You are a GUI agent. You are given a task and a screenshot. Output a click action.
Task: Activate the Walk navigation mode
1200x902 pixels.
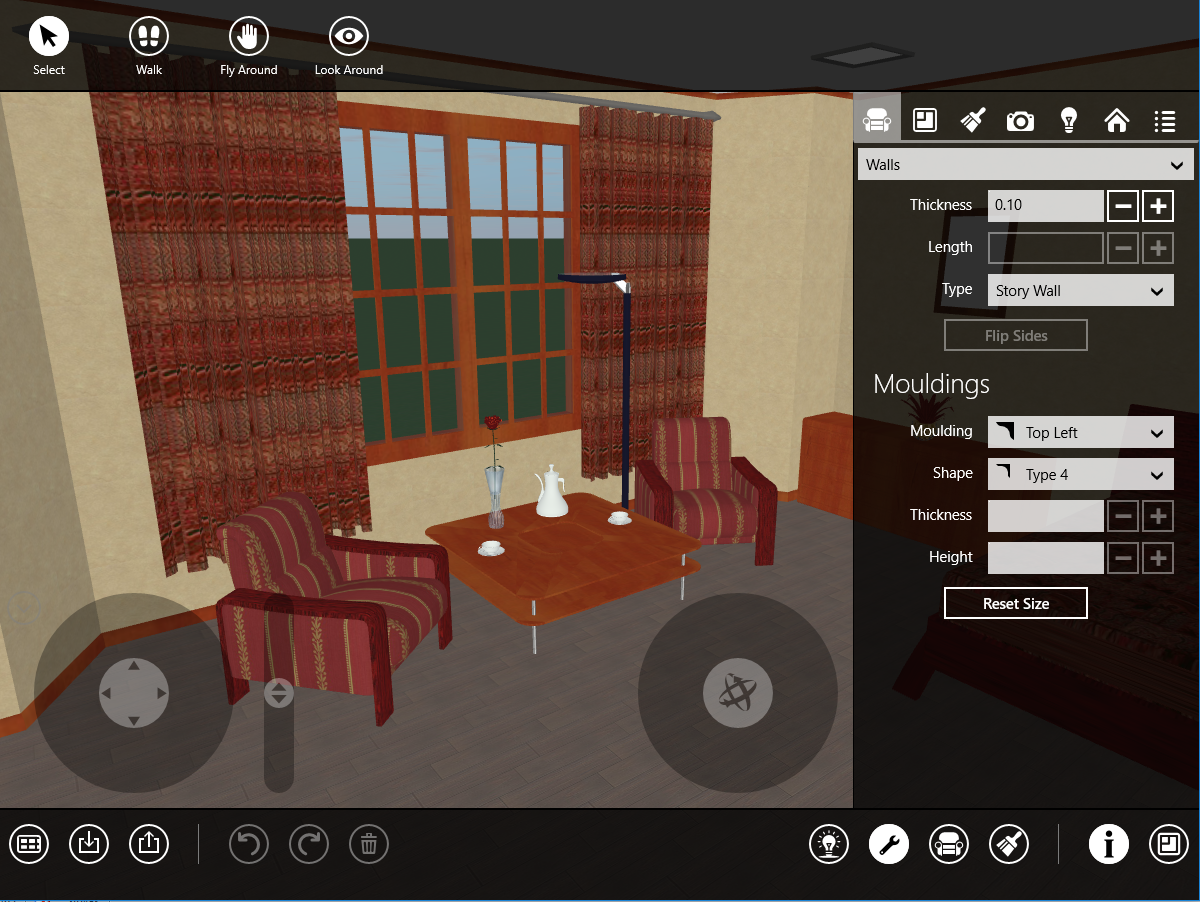pos(149,38)
